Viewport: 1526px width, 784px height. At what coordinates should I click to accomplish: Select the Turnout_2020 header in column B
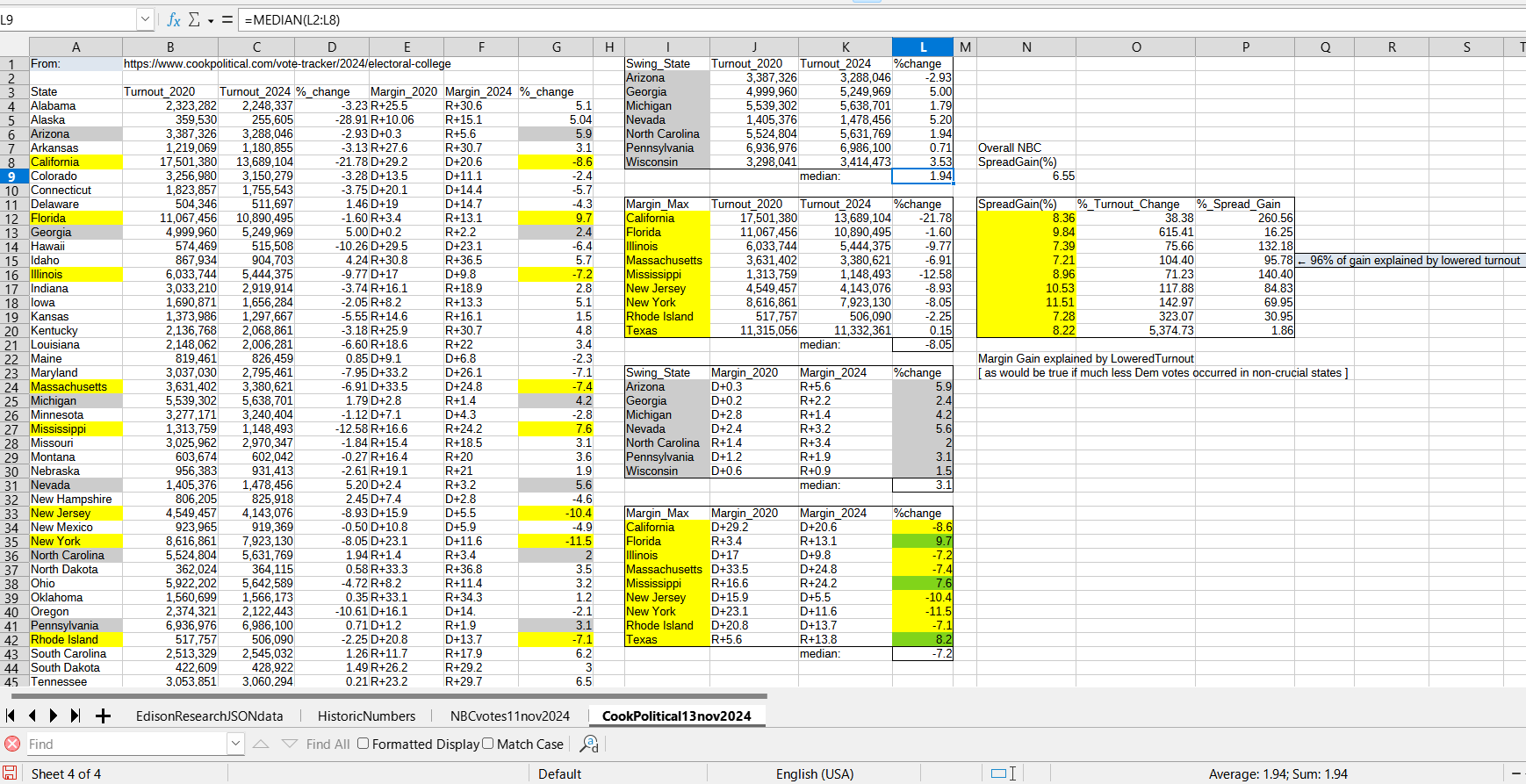pyautogui.click(x=170, y=91)
